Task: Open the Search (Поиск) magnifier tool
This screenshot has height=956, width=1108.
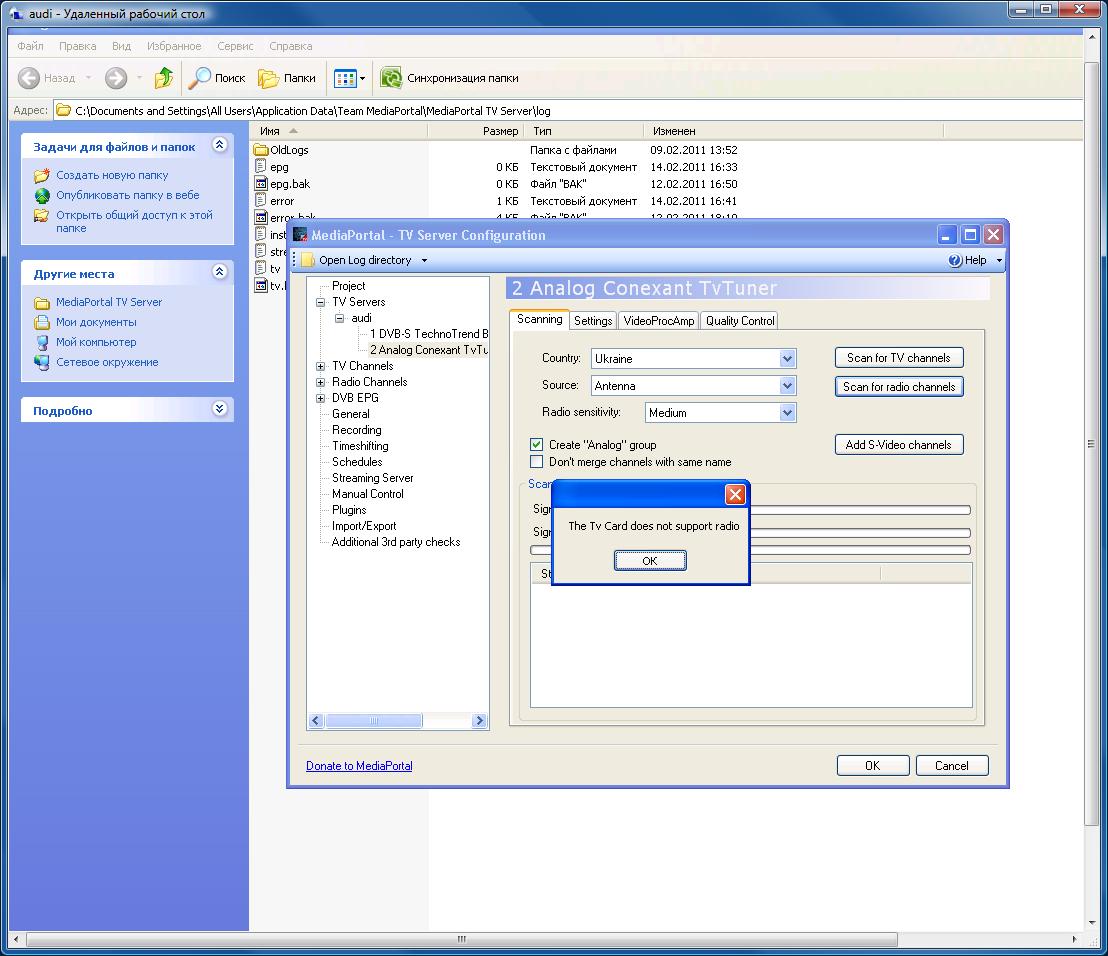Action: (199, 78)
